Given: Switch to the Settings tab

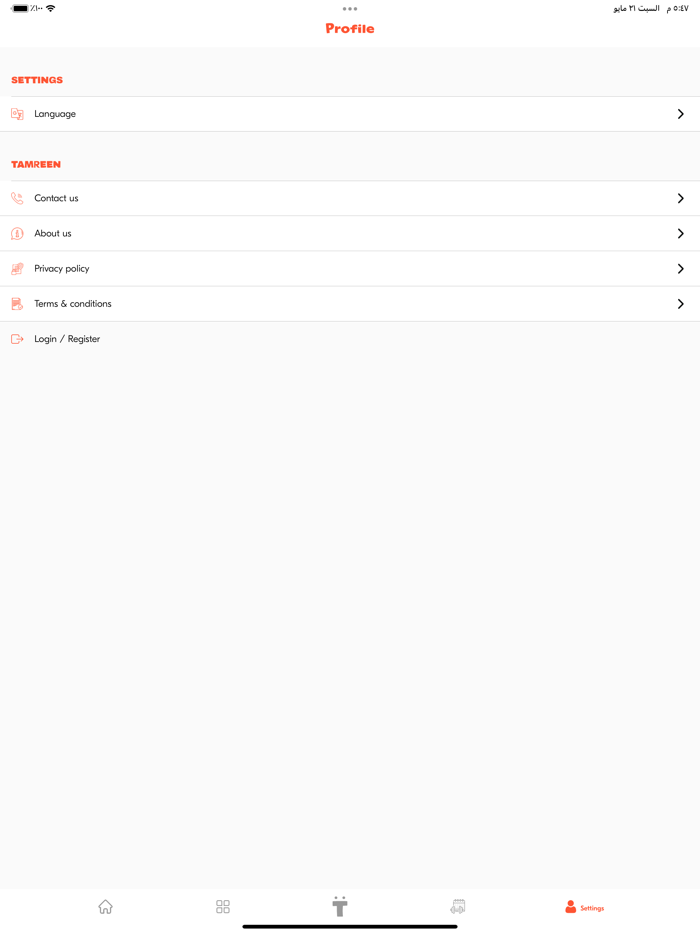Looking at the screenshot, I should click(x=583, y=907).
